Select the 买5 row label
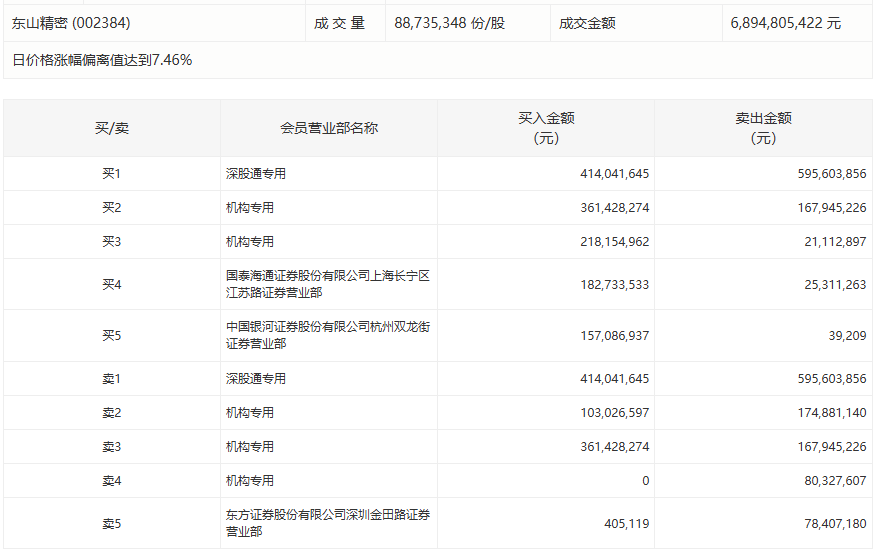Image resolution: width=879 pixels, height=549 pixels. (x=112, y=335)
